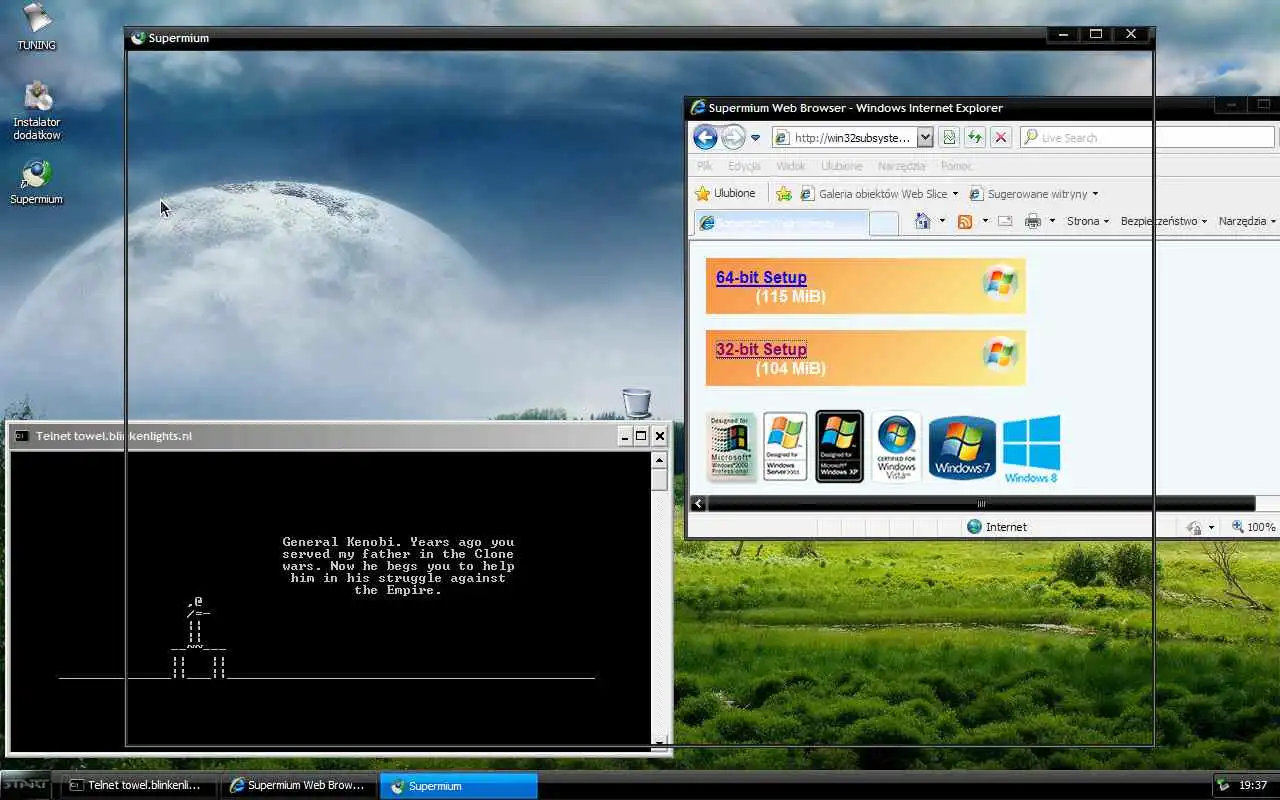Stop loading with the red X icon

1000,138
